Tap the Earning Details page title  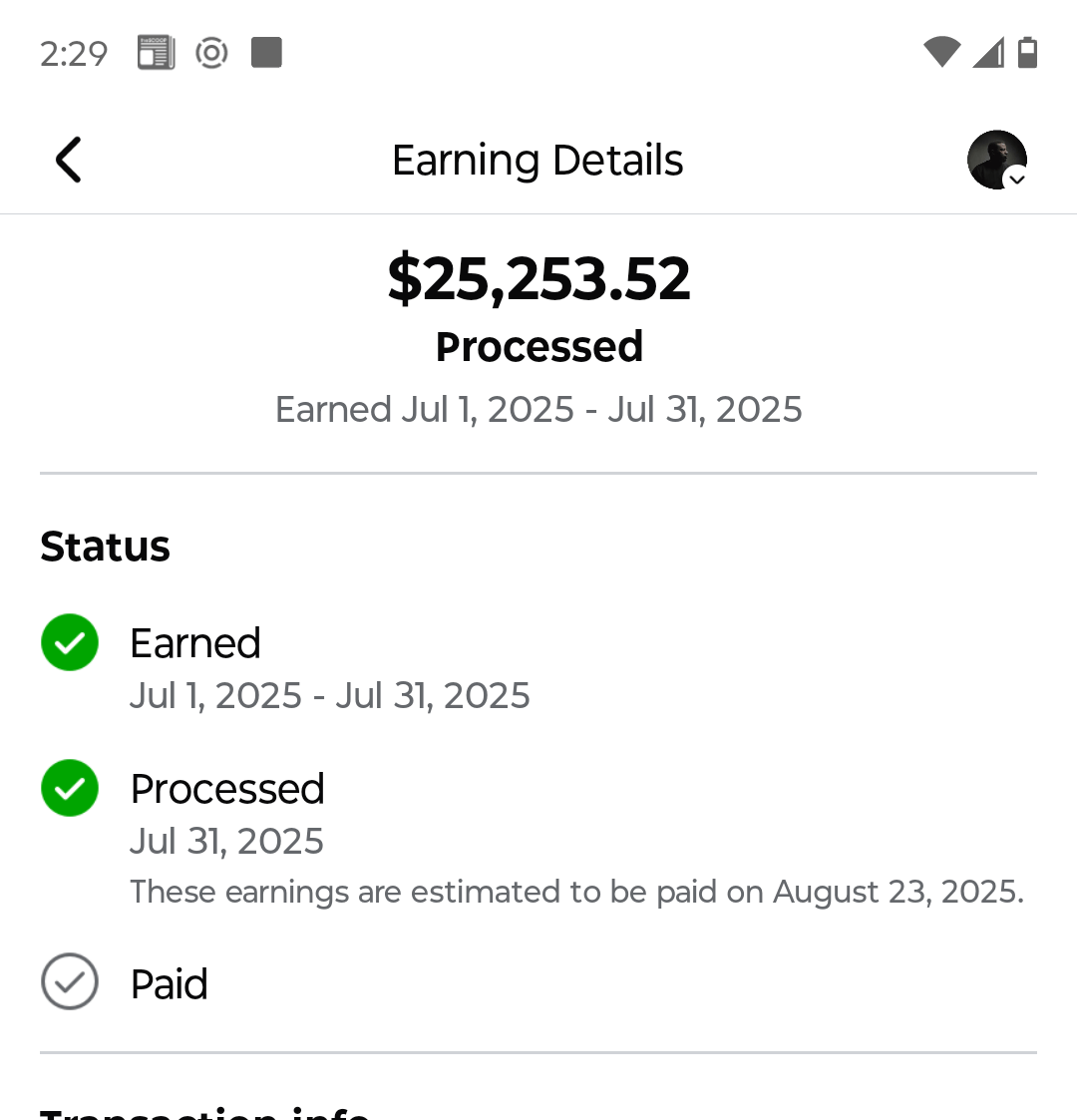pos(538,161)
